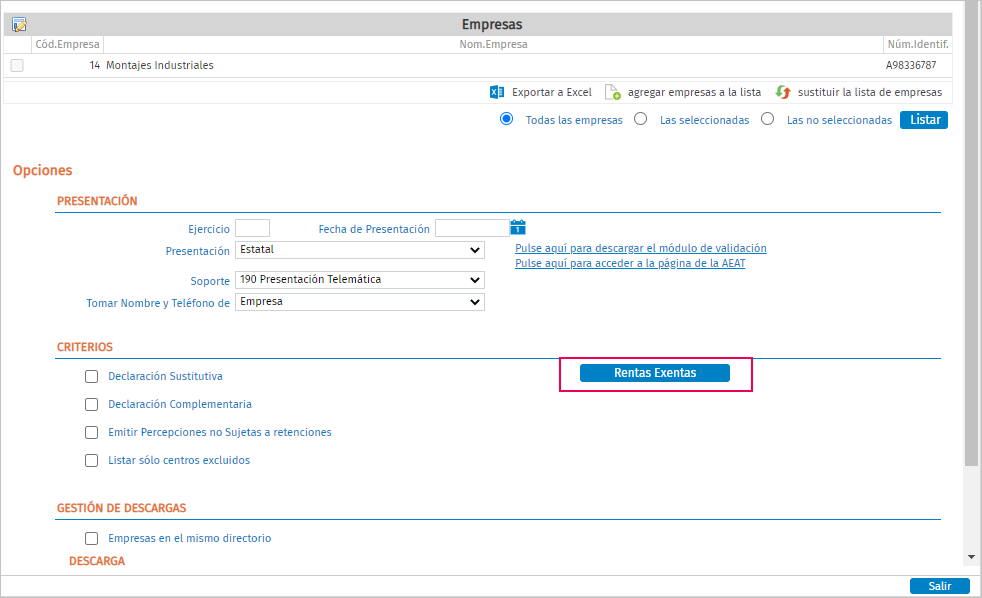Viewport: 982px width, 598px height.
Task: Open link to download the validation module
Action: click(x=640, y=248)
